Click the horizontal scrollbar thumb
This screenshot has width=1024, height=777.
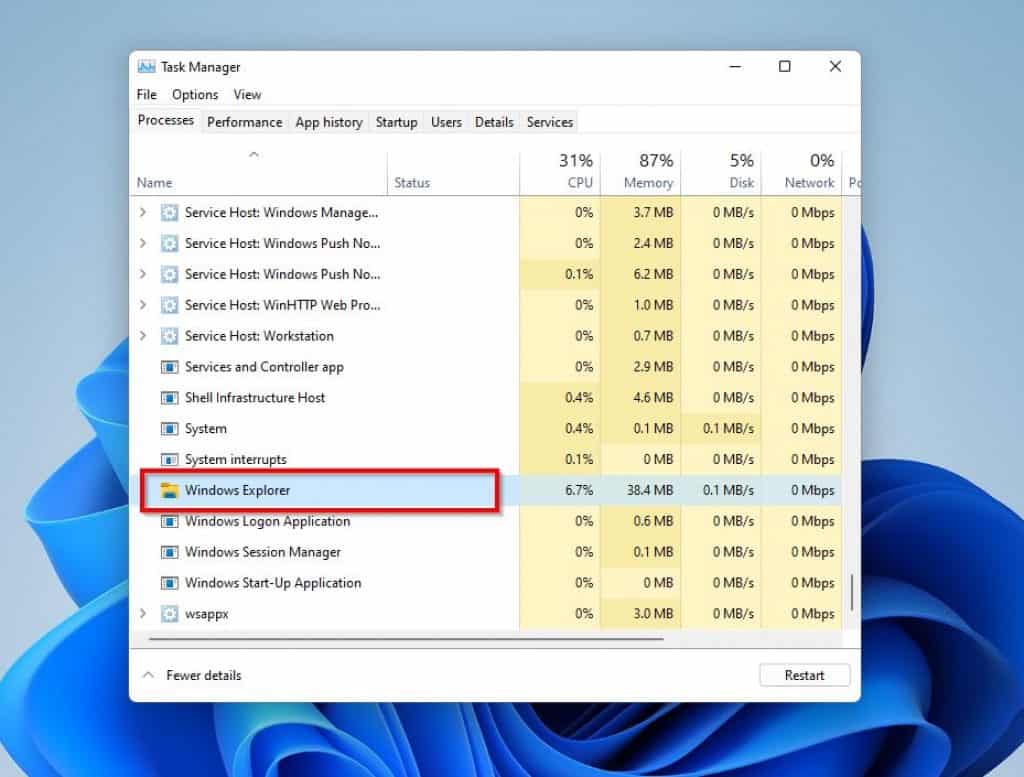click(x=406, y=639)
